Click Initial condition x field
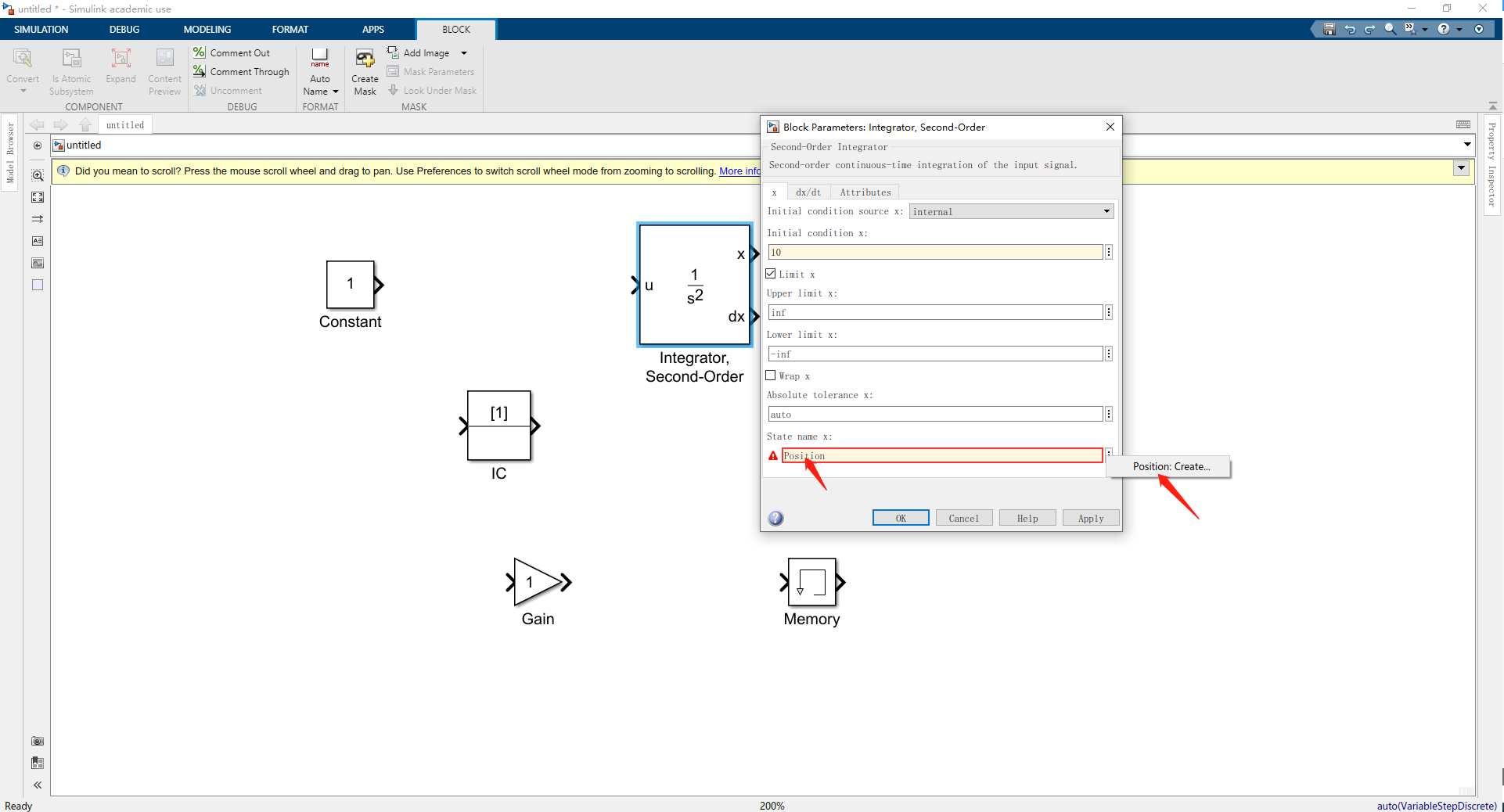This screenshot has height=812, width=1504. (935, 252)
